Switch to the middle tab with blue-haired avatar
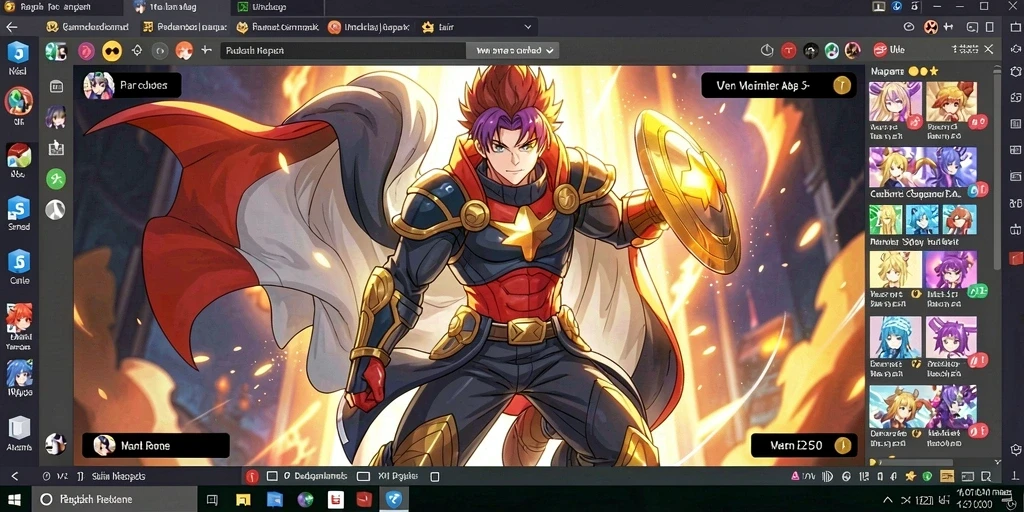The height and width of the screenshot is (512, 1024). point(176,7)
